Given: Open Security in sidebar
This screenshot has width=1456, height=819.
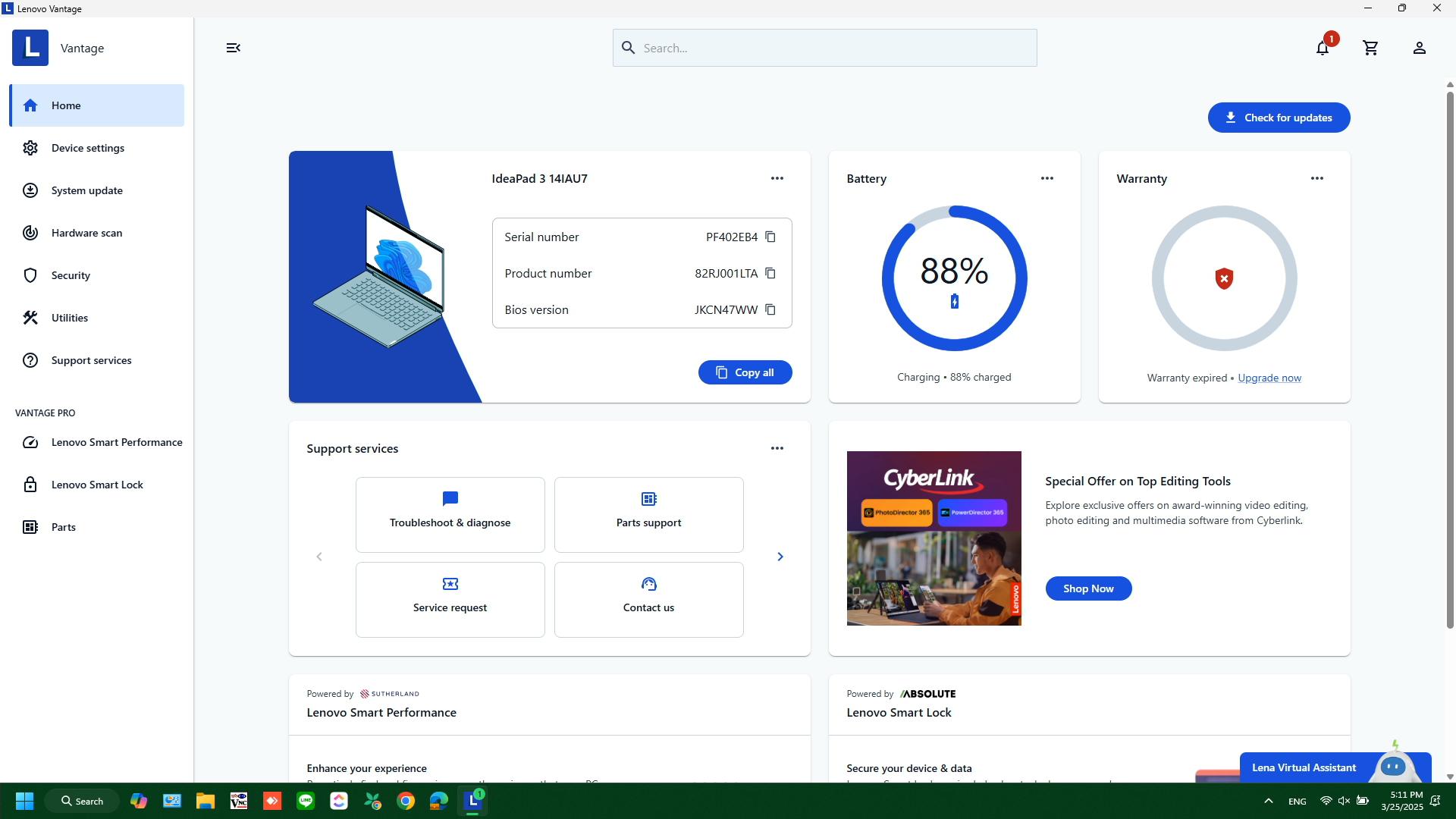Looking at the screenshot, I should (x=97, y=275).
